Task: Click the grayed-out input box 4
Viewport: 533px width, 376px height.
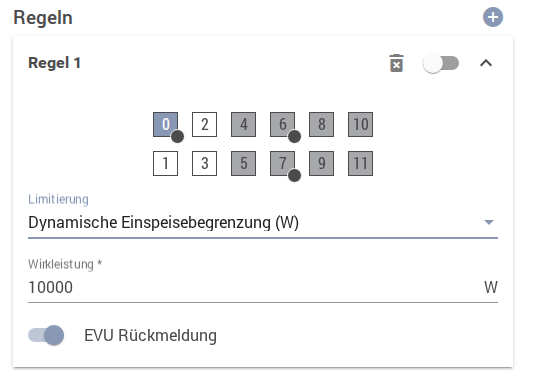Action: point(243,124)
